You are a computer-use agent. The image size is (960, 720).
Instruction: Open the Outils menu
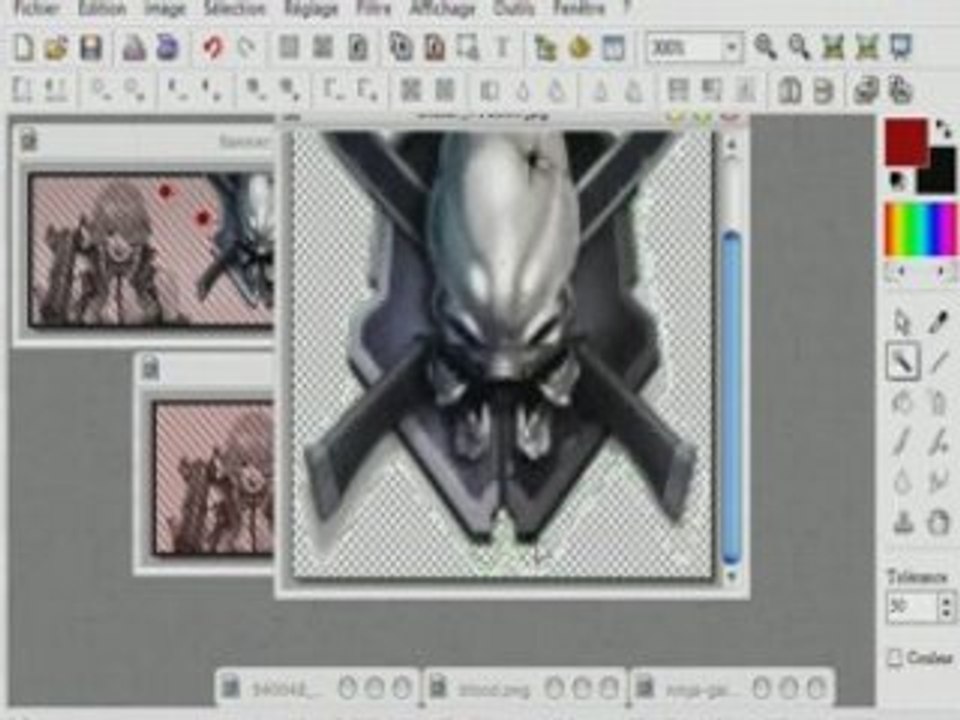tap(514, 8)
